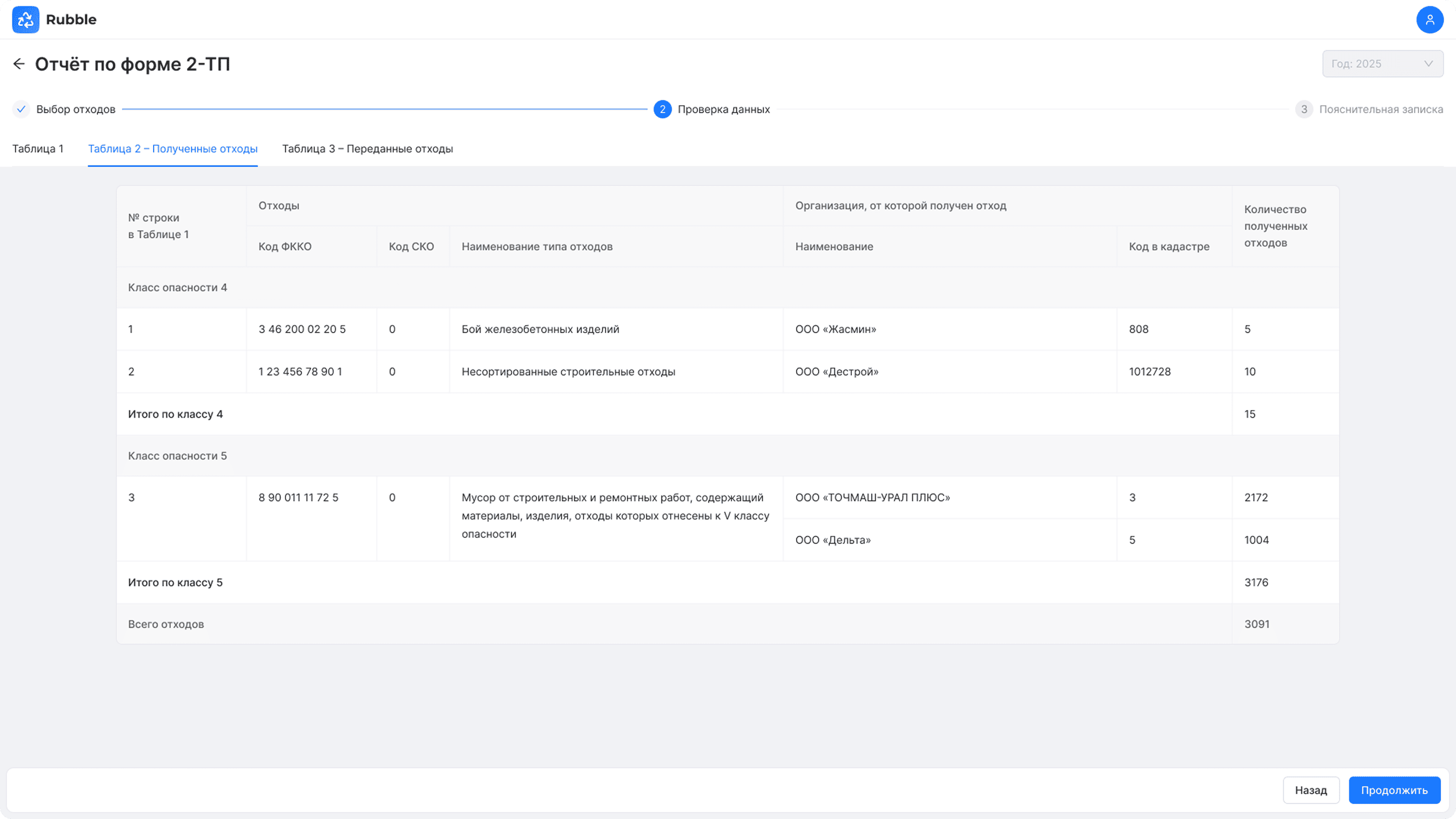Click organization ООО «ТОЧМАШ-УРАЛ ПЛЮС»
Viewport: 1456px width, 819px height.
[872, 498]
